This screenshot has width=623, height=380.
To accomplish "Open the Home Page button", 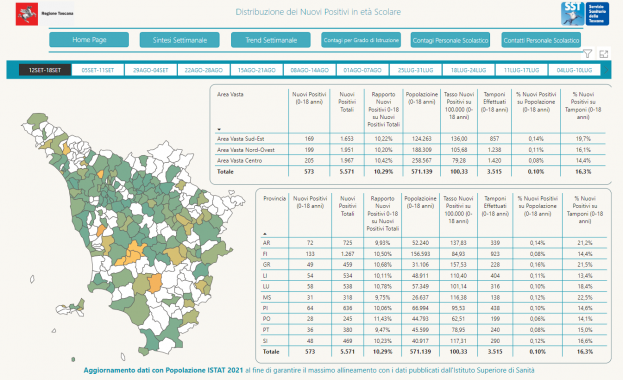I will pos(89,40).
